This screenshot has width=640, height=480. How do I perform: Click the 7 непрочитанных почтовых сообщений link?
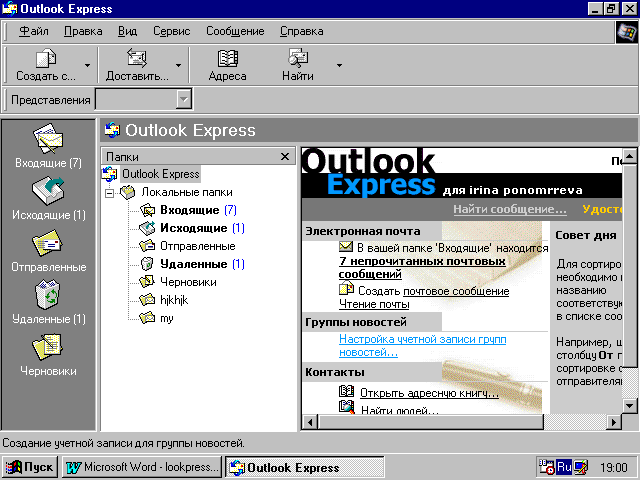click(x=422, y=267)
